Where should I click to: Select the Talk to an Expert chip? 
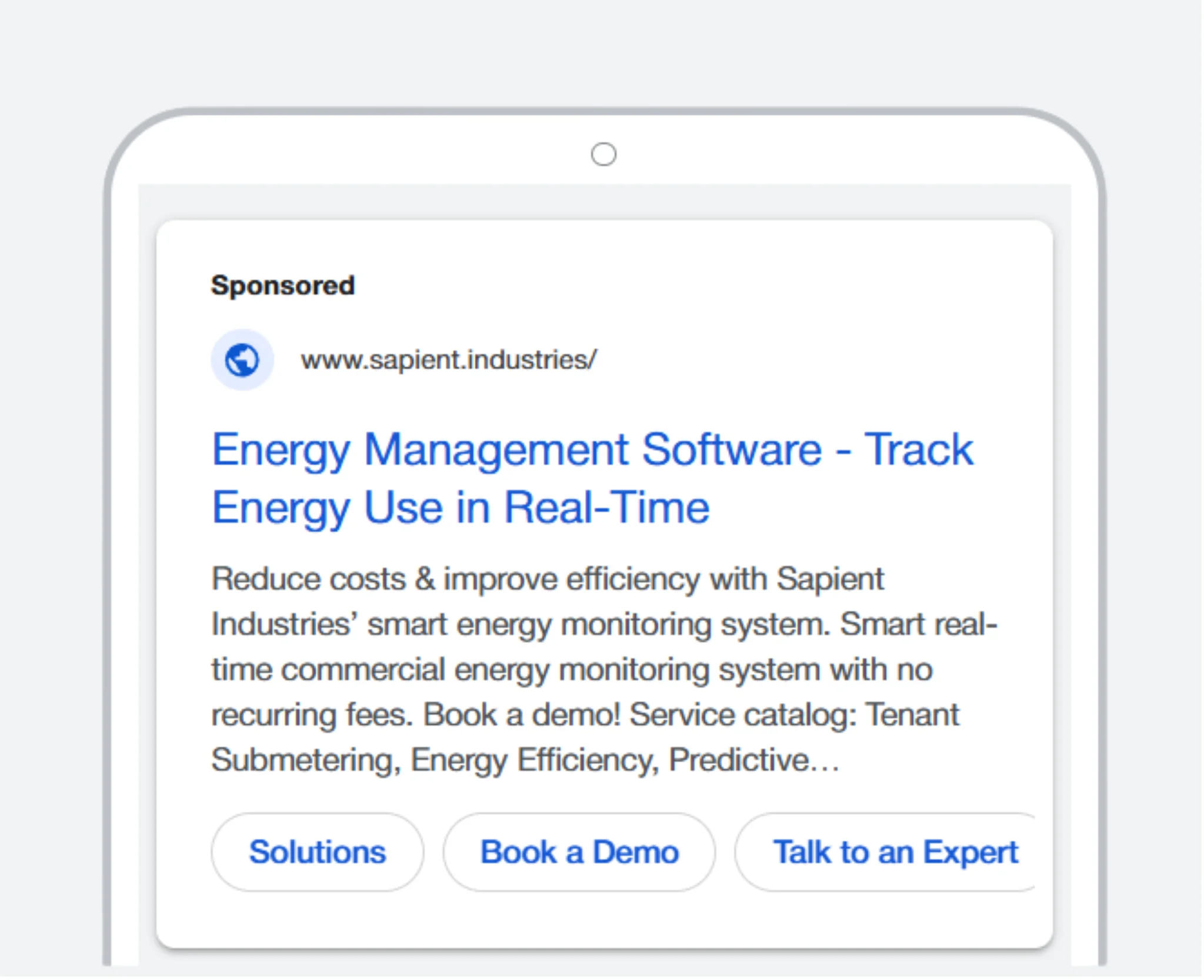pos(894,852)
